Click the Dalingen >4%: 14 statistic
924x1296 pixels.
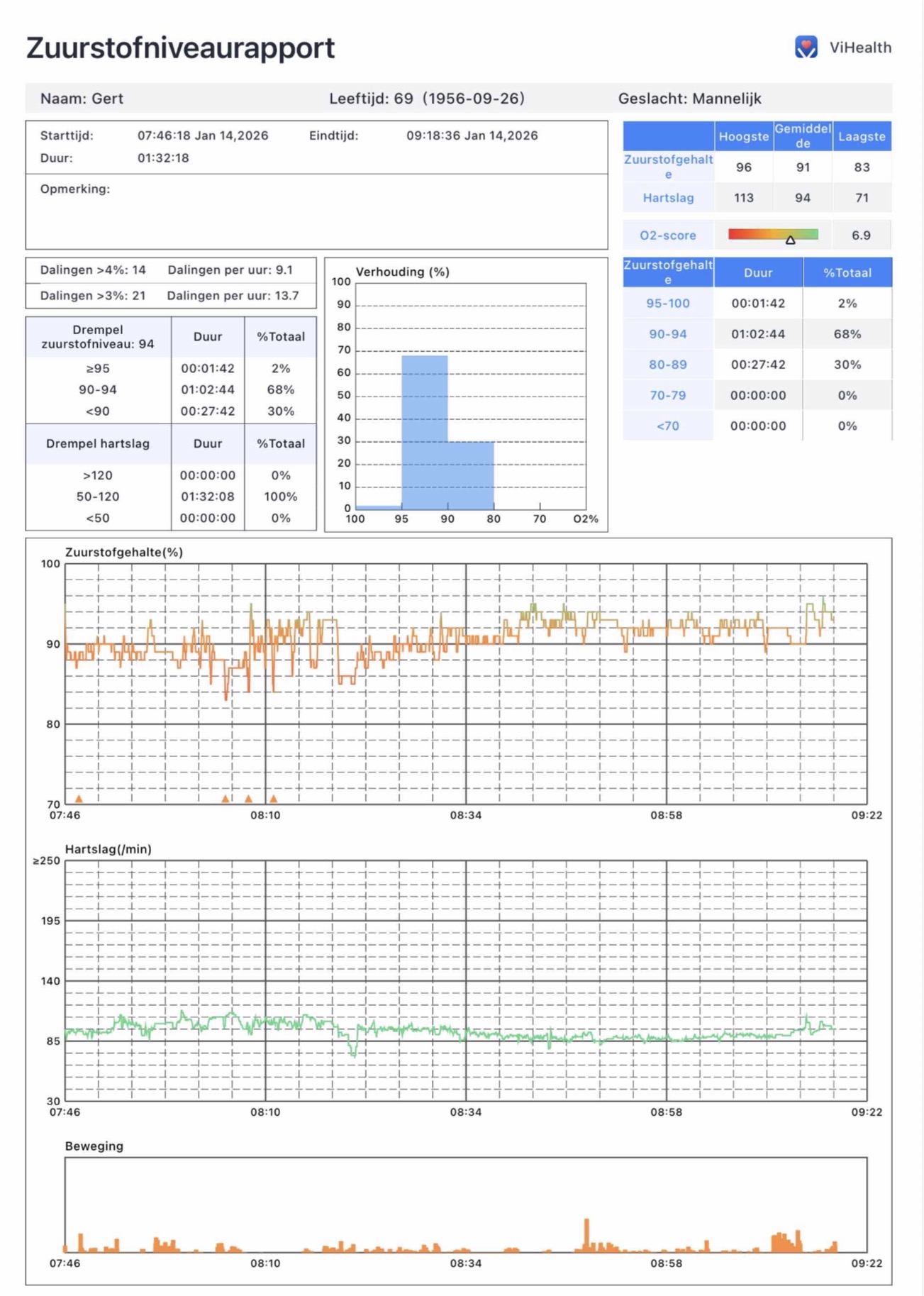click(x=93, y=270)
